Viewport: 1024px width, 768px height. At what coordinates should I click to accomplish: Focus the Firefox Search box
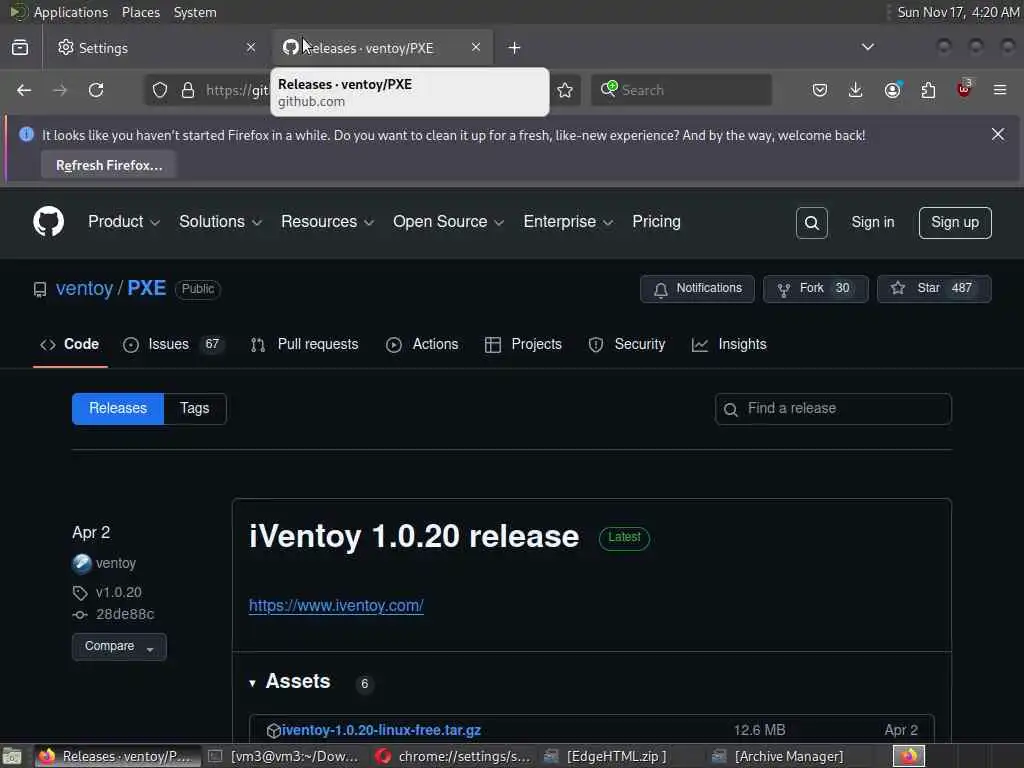coord(681,90)
